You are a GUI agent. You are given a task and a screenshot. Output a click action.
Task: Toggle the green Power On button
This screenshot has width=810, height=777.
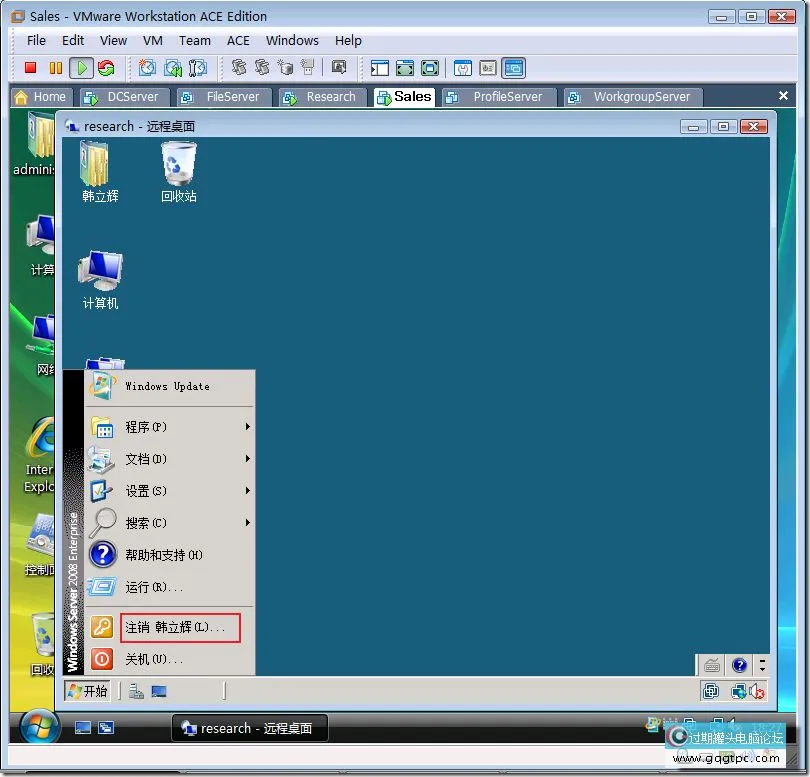(x=79, y=68)
